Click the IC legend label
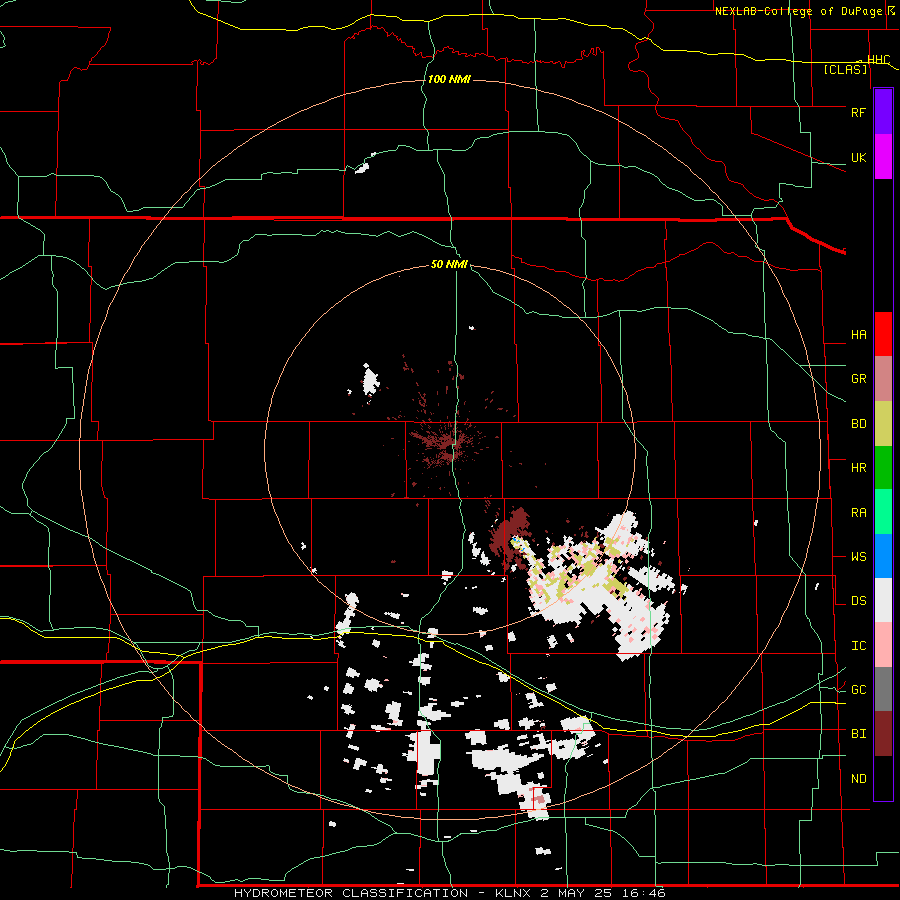 858,646
